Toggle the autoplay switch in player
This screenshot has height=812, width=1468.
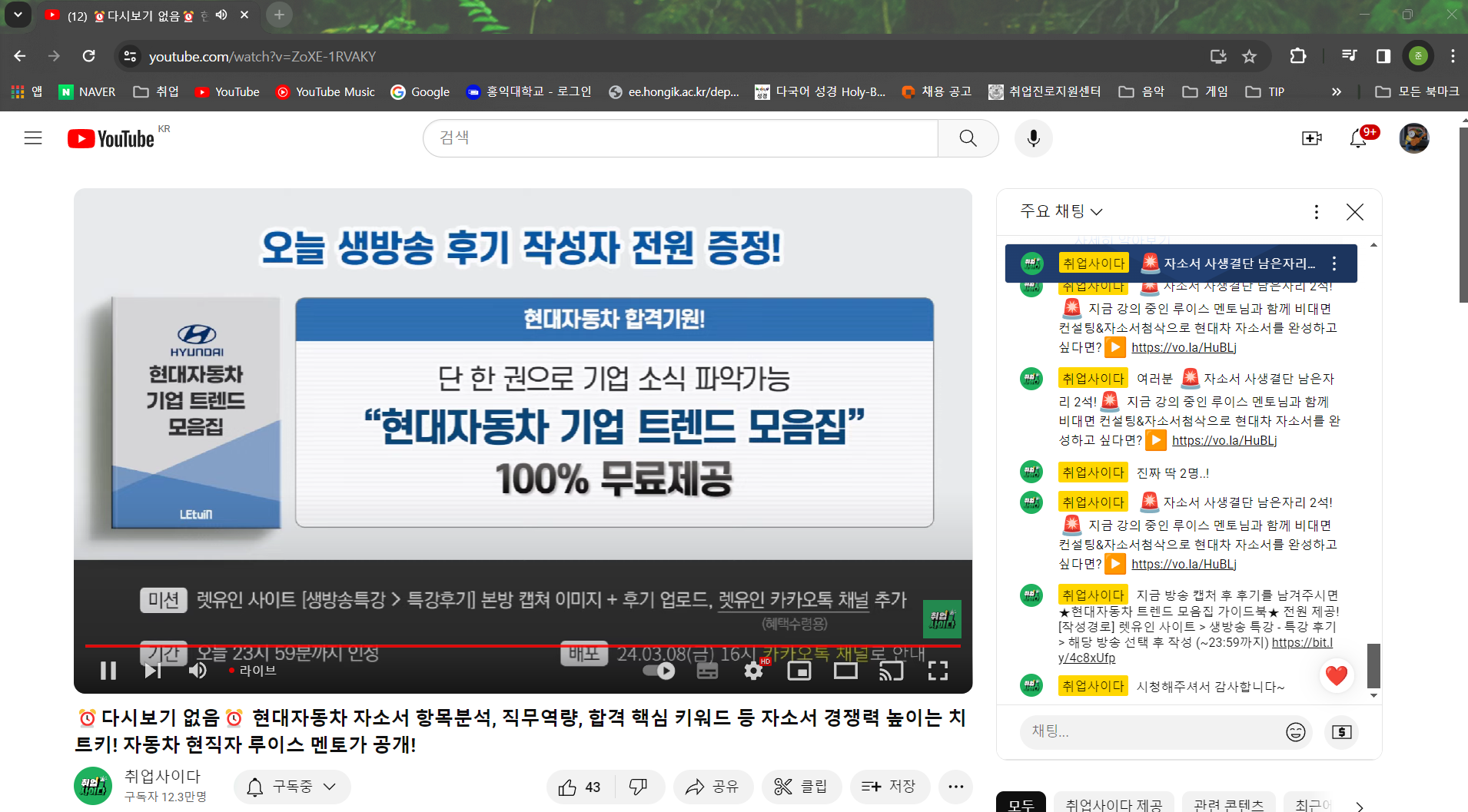coord(659,671)
